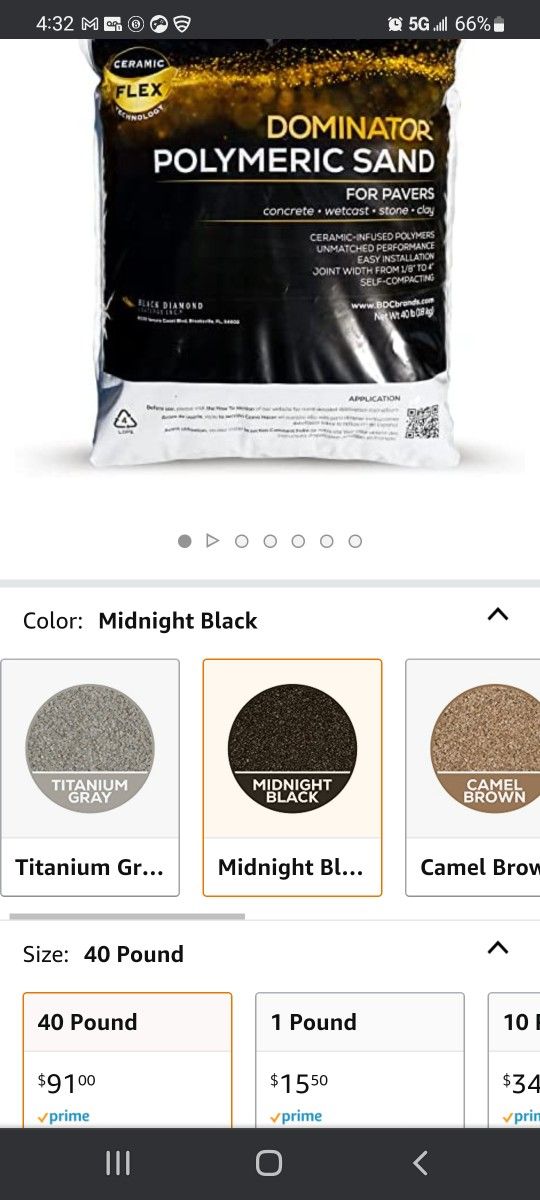This screenshot has width=540, height=1200.
Task: Click the horizontal color scrollbar
Action: point(127,915)
